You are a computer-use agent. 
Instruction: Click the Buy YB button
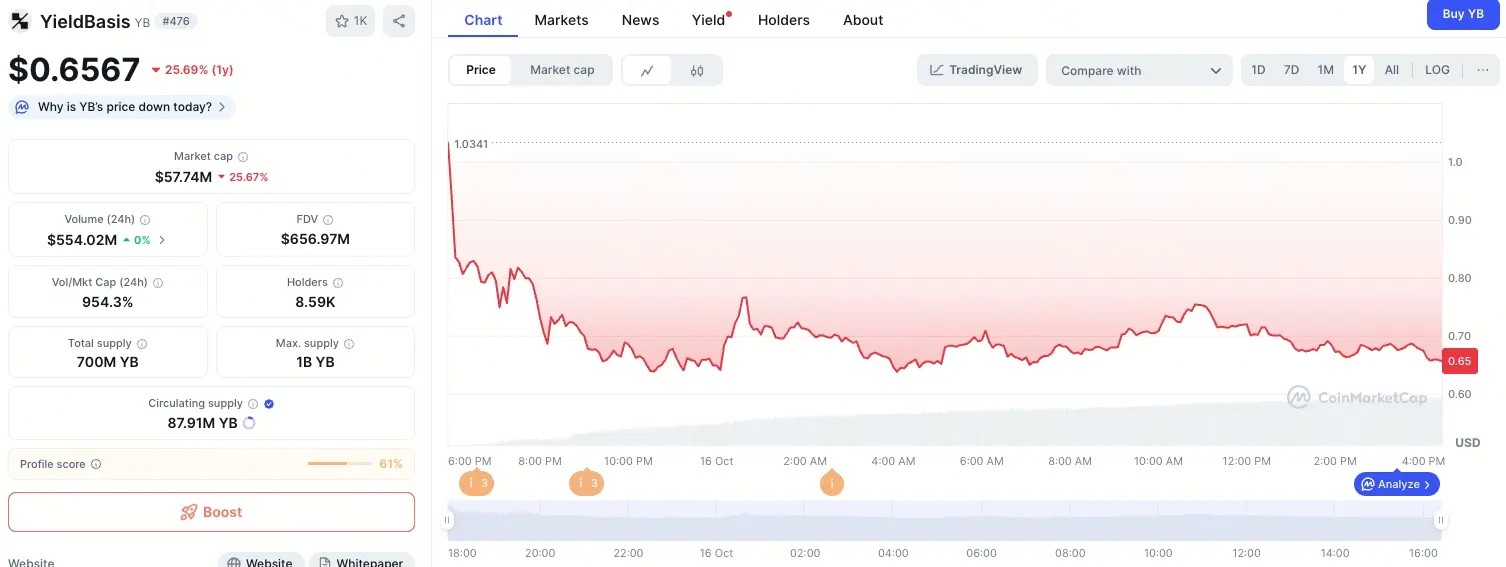coord(1462,14)
